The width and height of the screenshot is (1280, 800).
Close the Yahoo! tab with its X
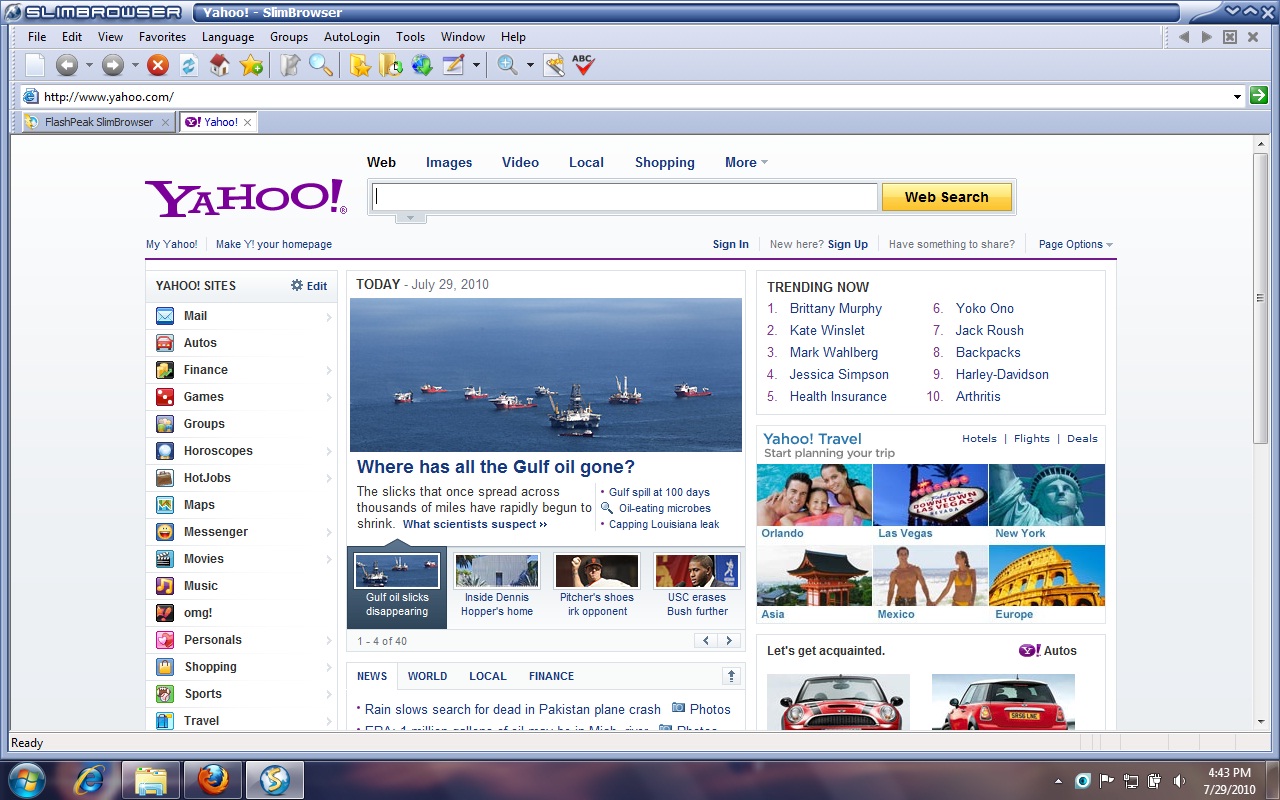248,122
